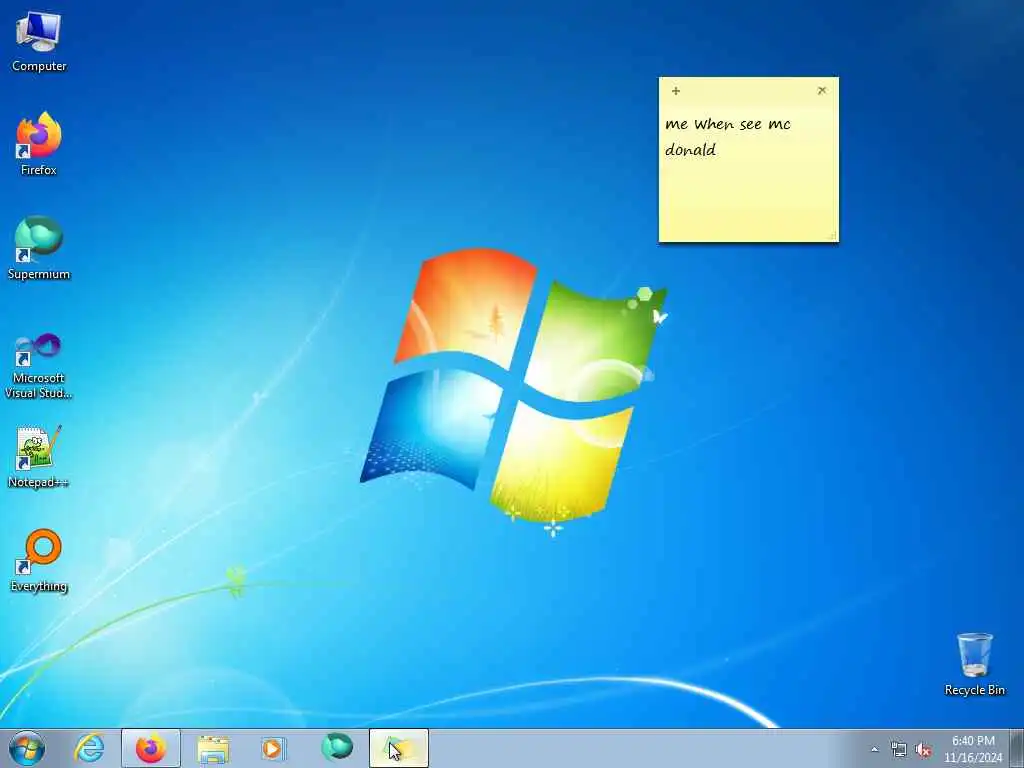
Task: Click the Sticky Notes taskbar button
Action: 398,748
